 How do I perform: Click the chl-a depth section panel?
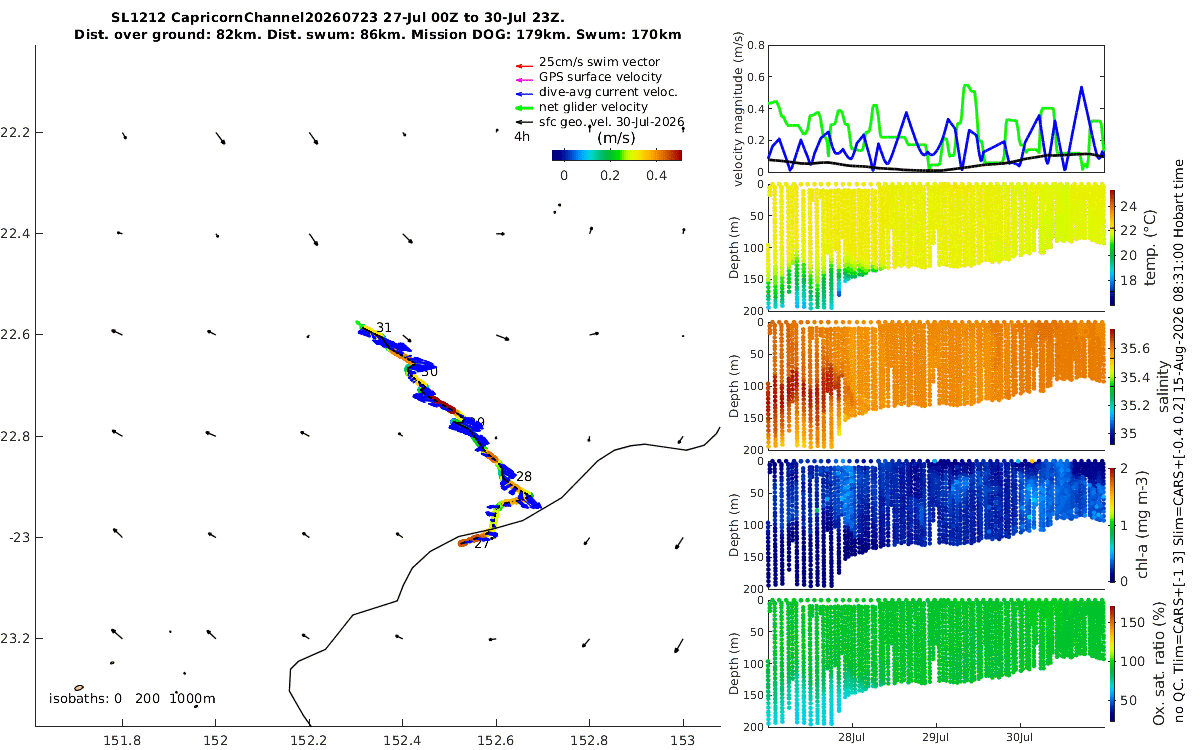(x=936, y=522)
